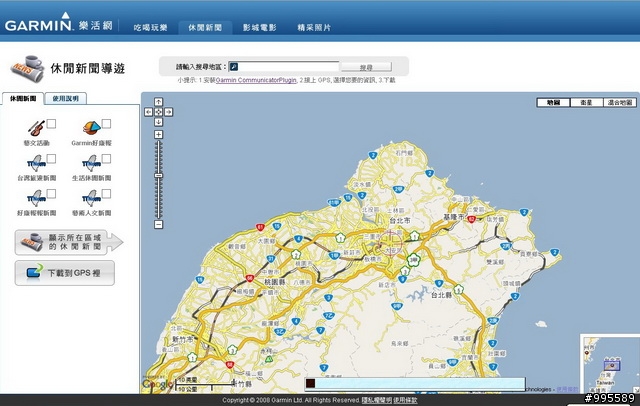Select the 衛星 satellite view
This screenshot has width=640, height=406.
587,102
